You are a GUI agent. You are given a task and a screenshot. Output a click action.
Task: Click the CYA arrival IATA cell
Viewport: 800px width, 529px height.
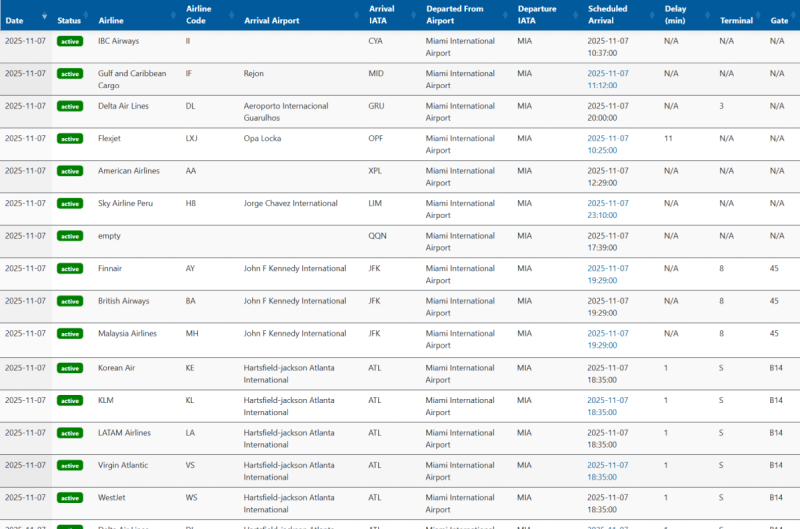coord(376,41)
